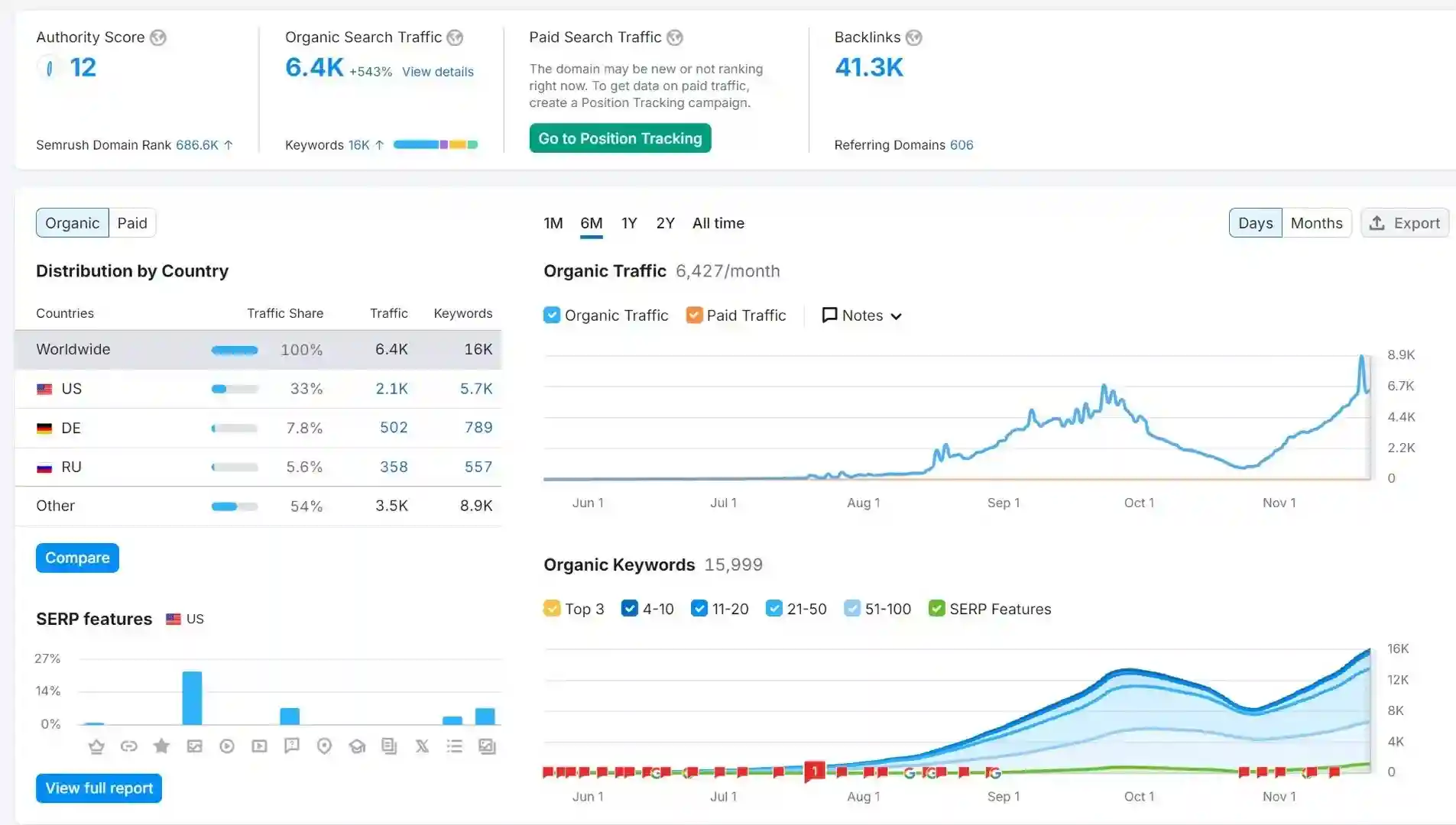Viewport: 1456px width, 825px height.
Task: Click the question bubble SERP feature icon
Action: click(291, 746)
